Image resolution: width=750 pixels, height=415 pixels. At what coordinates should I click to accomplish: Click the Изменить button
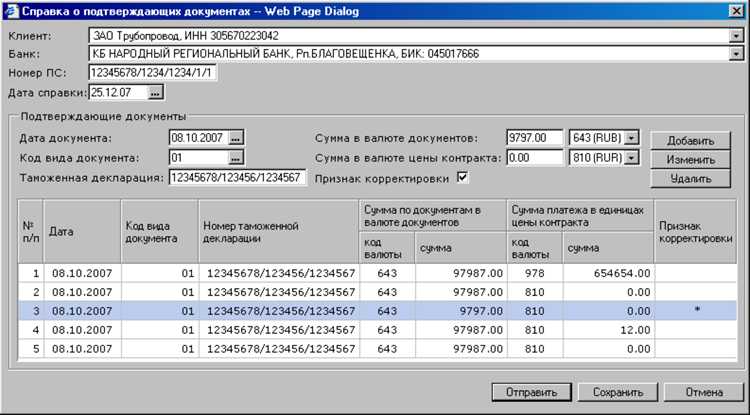click(x=690, y=160)
